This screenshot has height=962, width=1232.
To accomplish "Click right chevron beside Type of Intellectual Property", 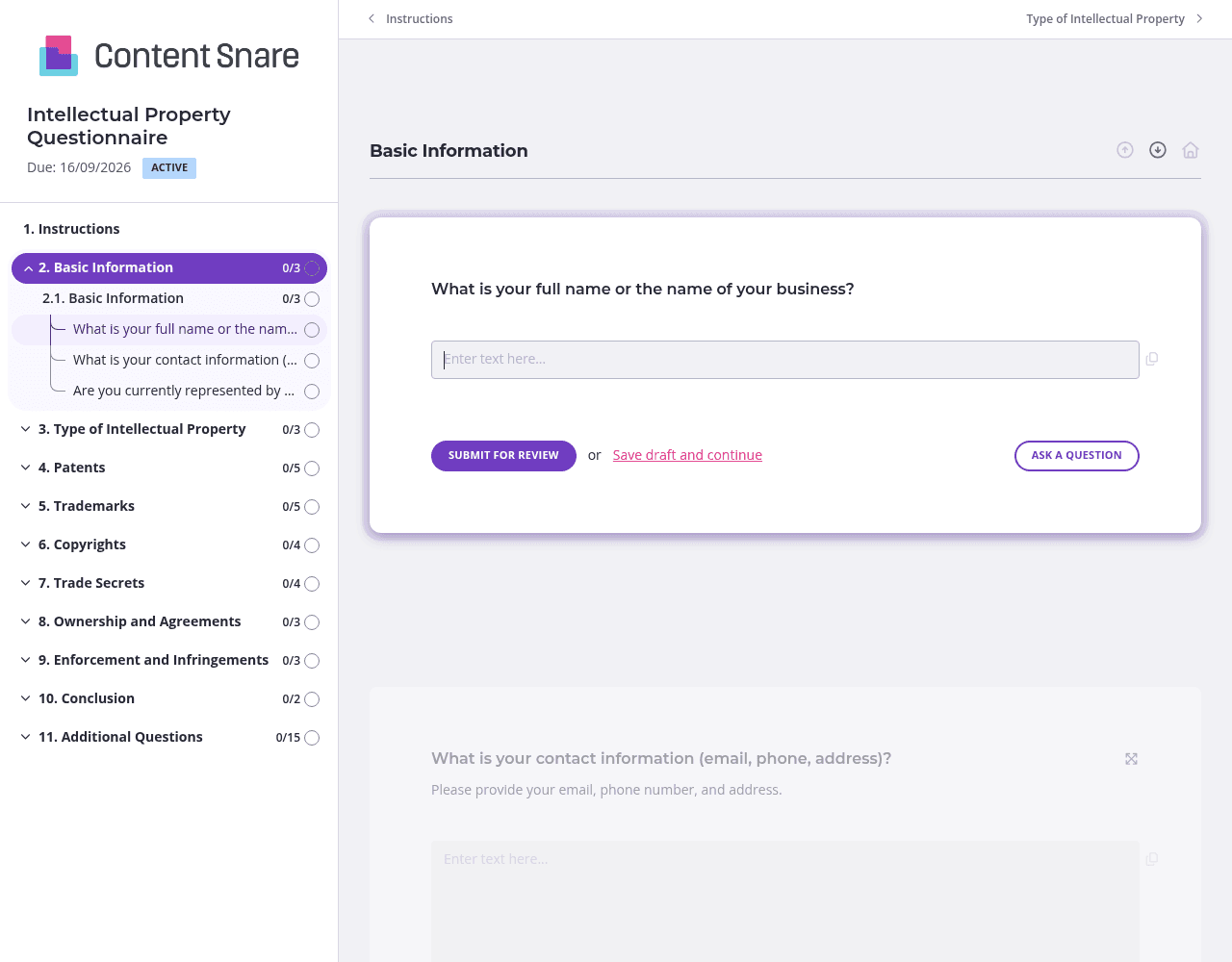I will pos(1199,18).
